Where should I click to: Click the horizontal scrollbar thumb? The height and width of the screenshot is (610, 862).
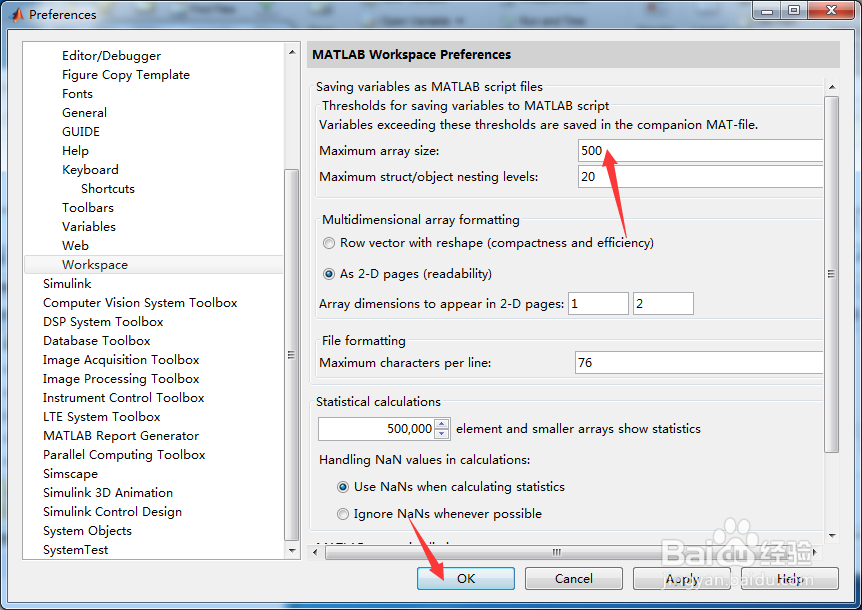tap(556, 552)
